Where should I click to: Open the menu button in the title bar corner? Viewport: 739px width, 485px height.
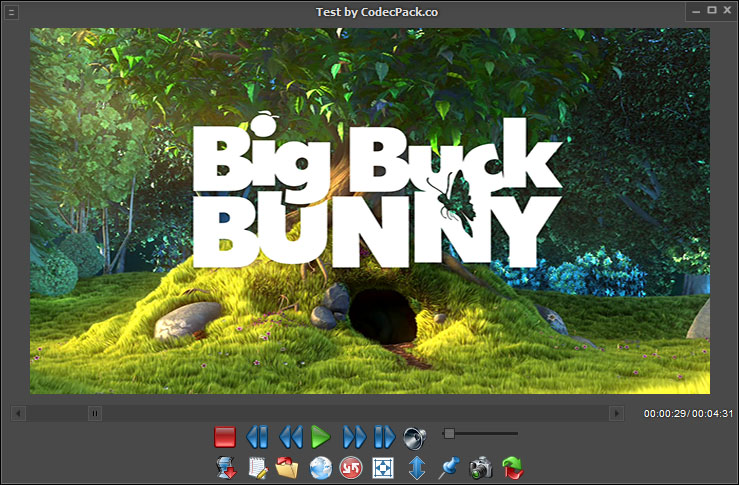(11, 12)
